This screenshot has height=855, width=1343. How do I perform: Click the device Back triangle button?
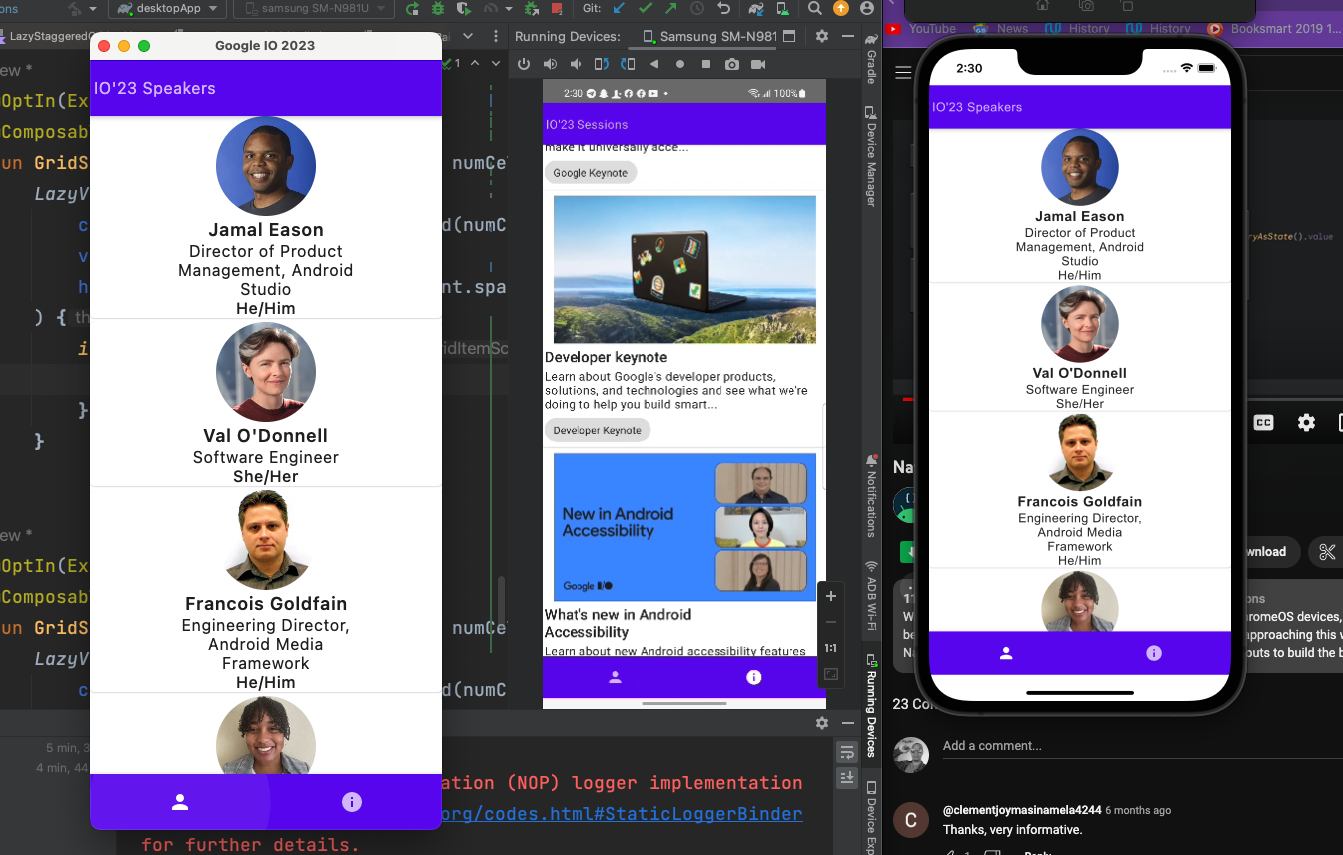click(x=654, y=64)
